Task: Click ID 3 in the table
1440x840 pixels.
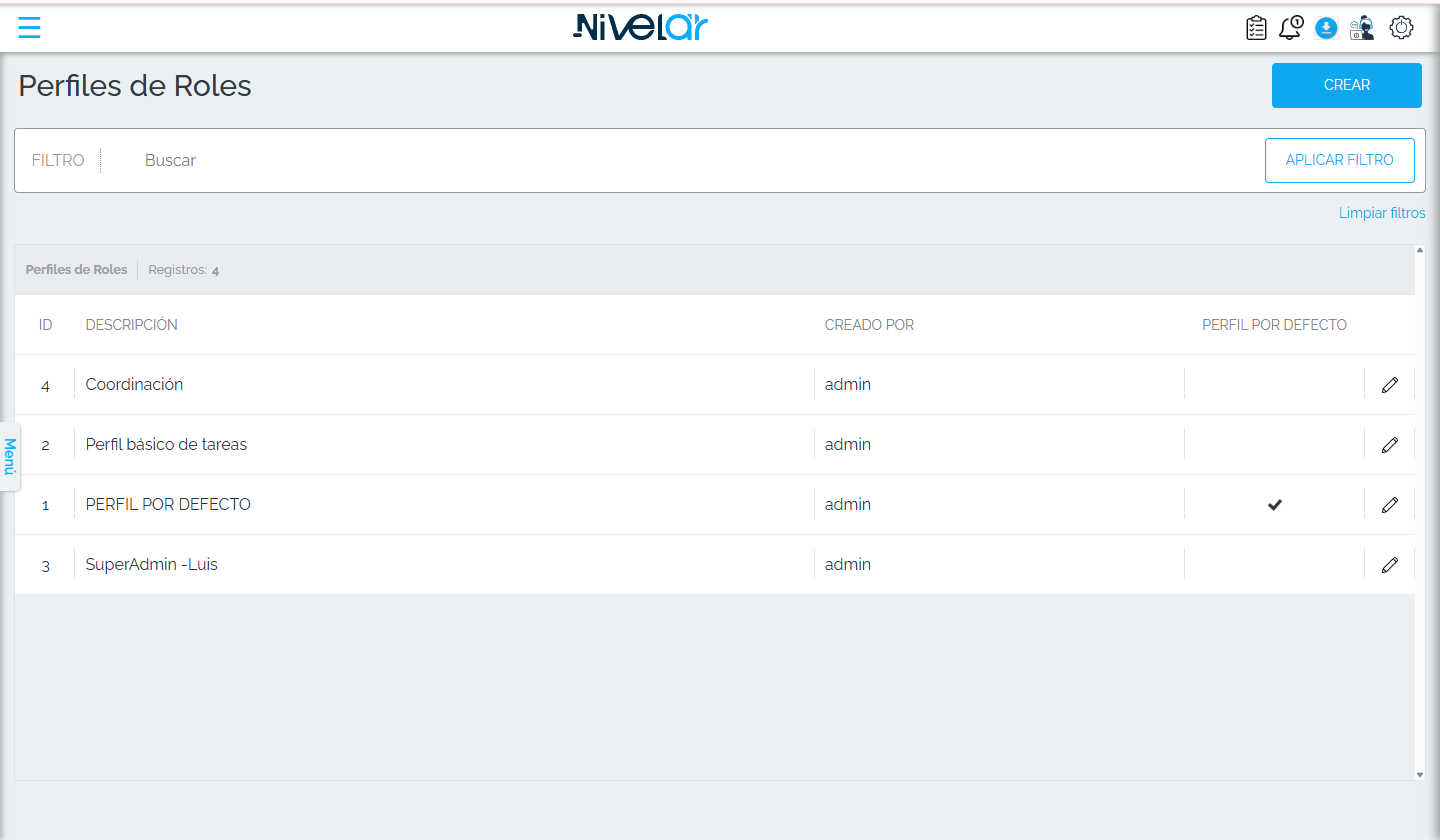Action: (45, 566)
